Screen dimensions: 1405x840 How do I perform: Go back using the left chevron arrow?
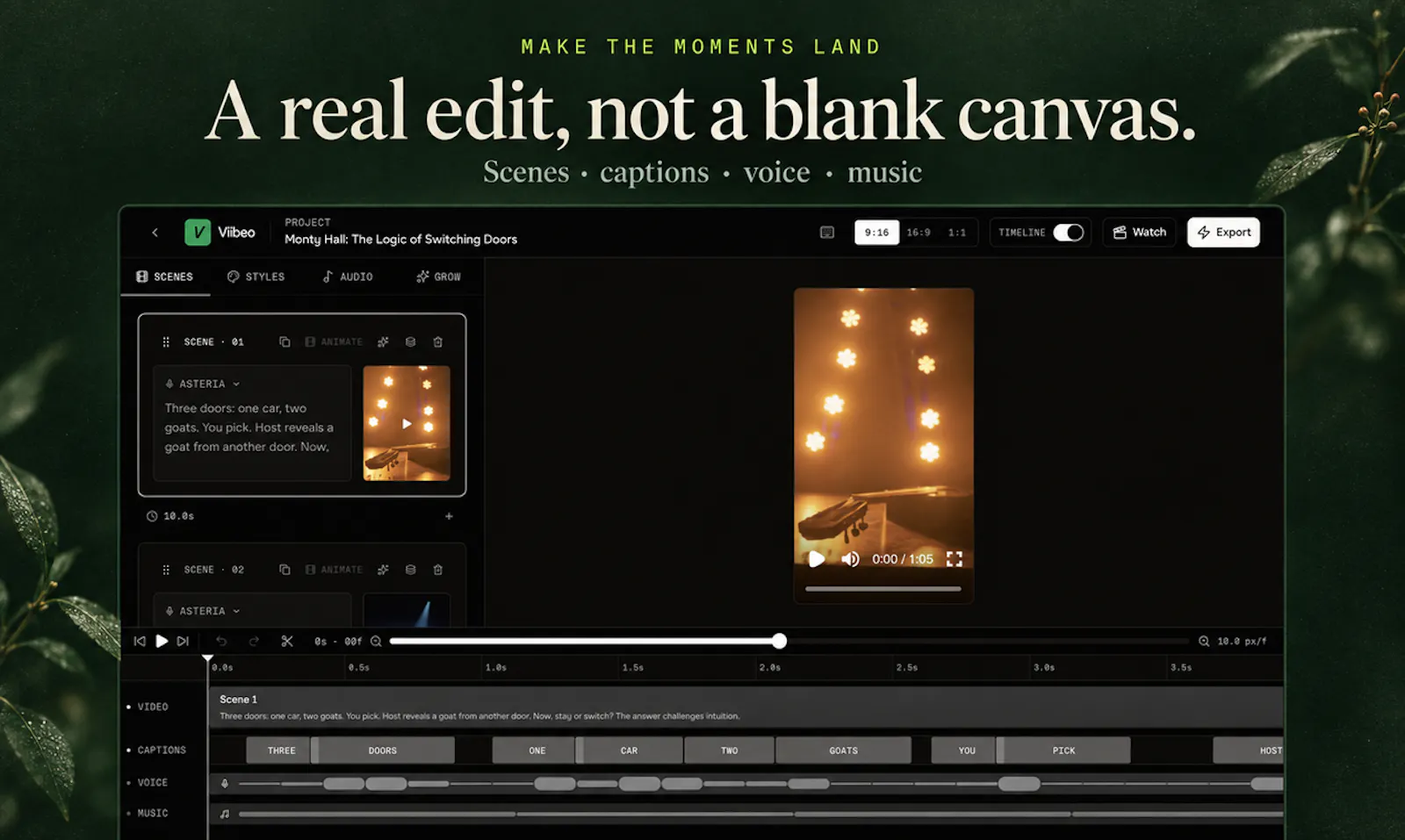155,233
